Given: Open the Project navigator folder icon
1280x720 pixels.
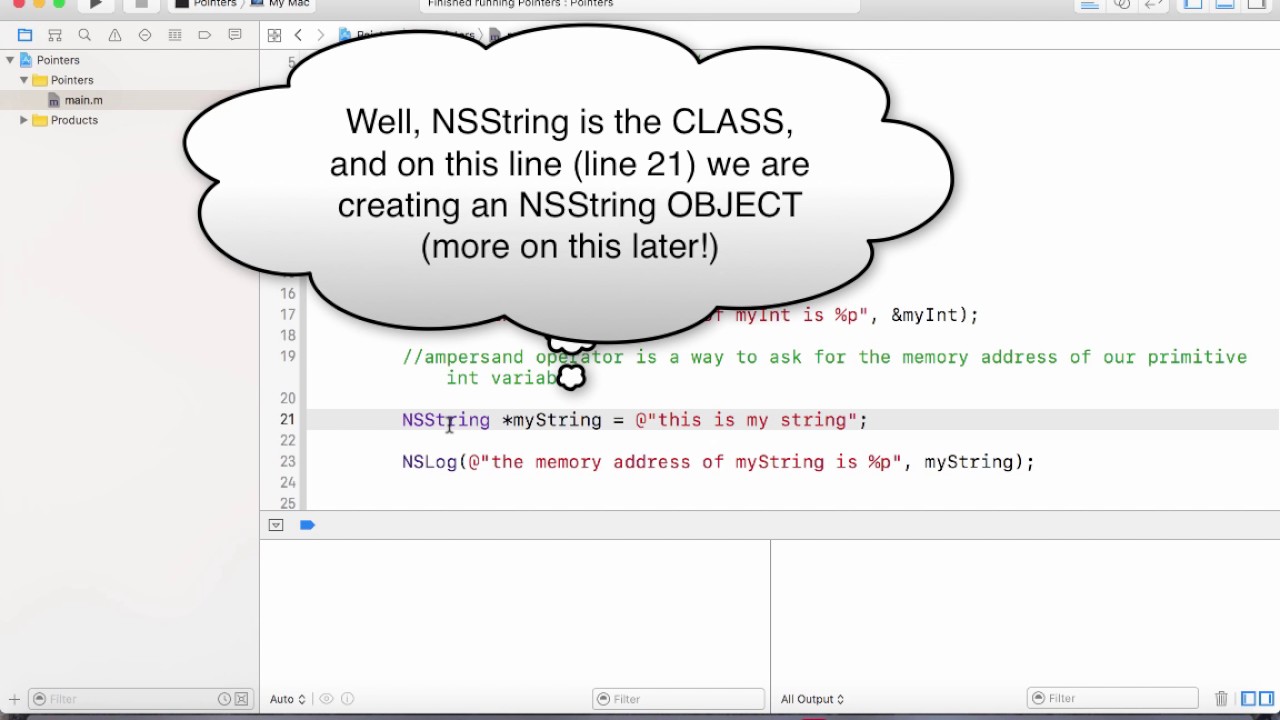Looking at the screenshot, I should click(x=25, y=35).
